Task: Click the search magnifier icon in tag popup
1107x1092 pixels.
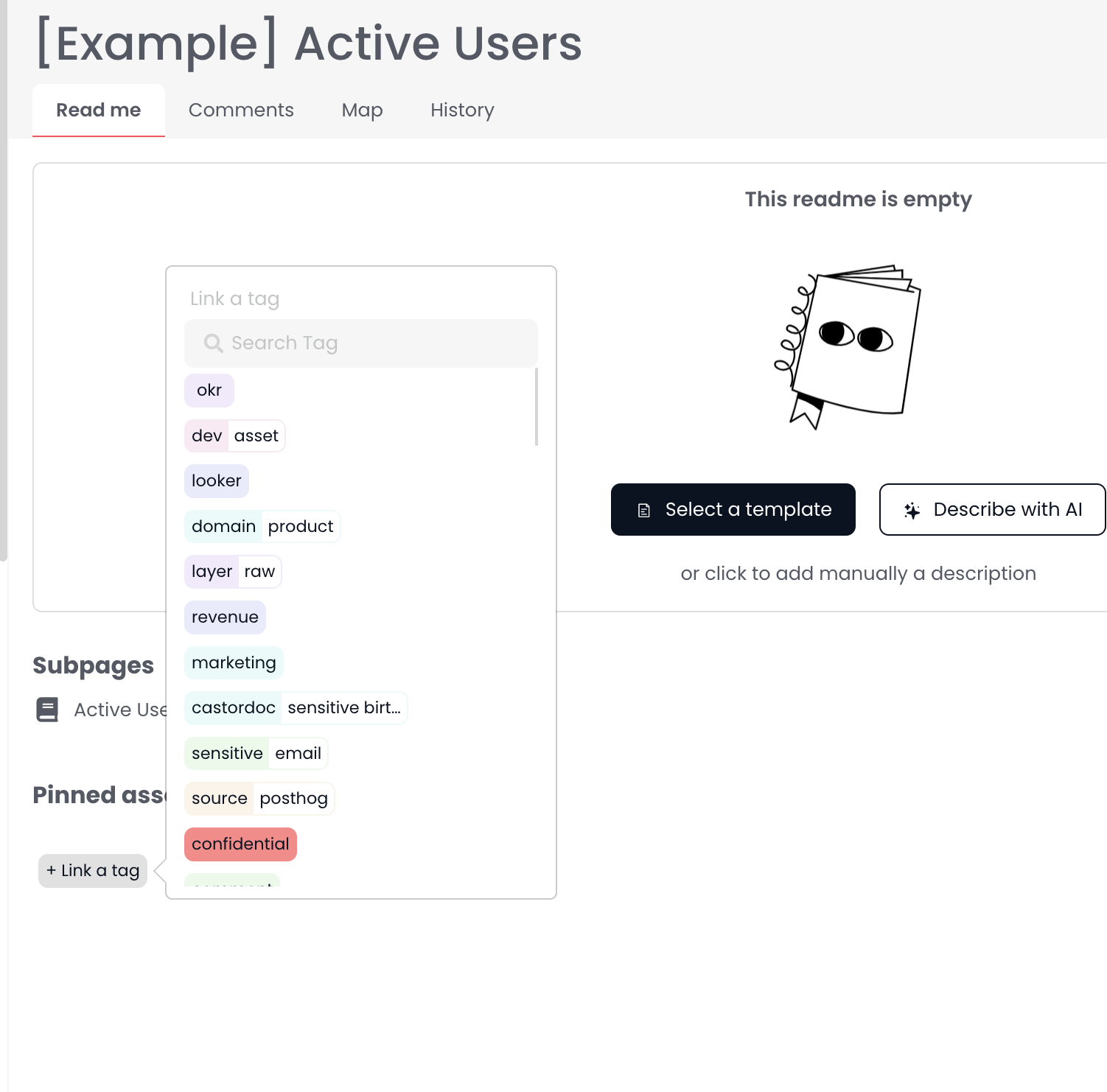Action: point(213,343)
